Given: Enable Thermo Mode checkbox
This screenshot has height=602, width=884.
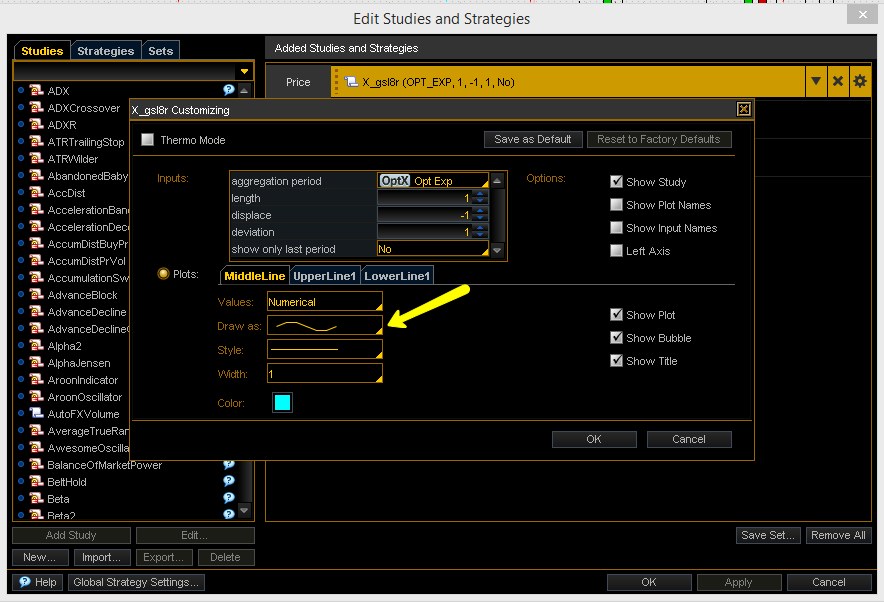Looking at the screenshot, I should coord(148,139).
